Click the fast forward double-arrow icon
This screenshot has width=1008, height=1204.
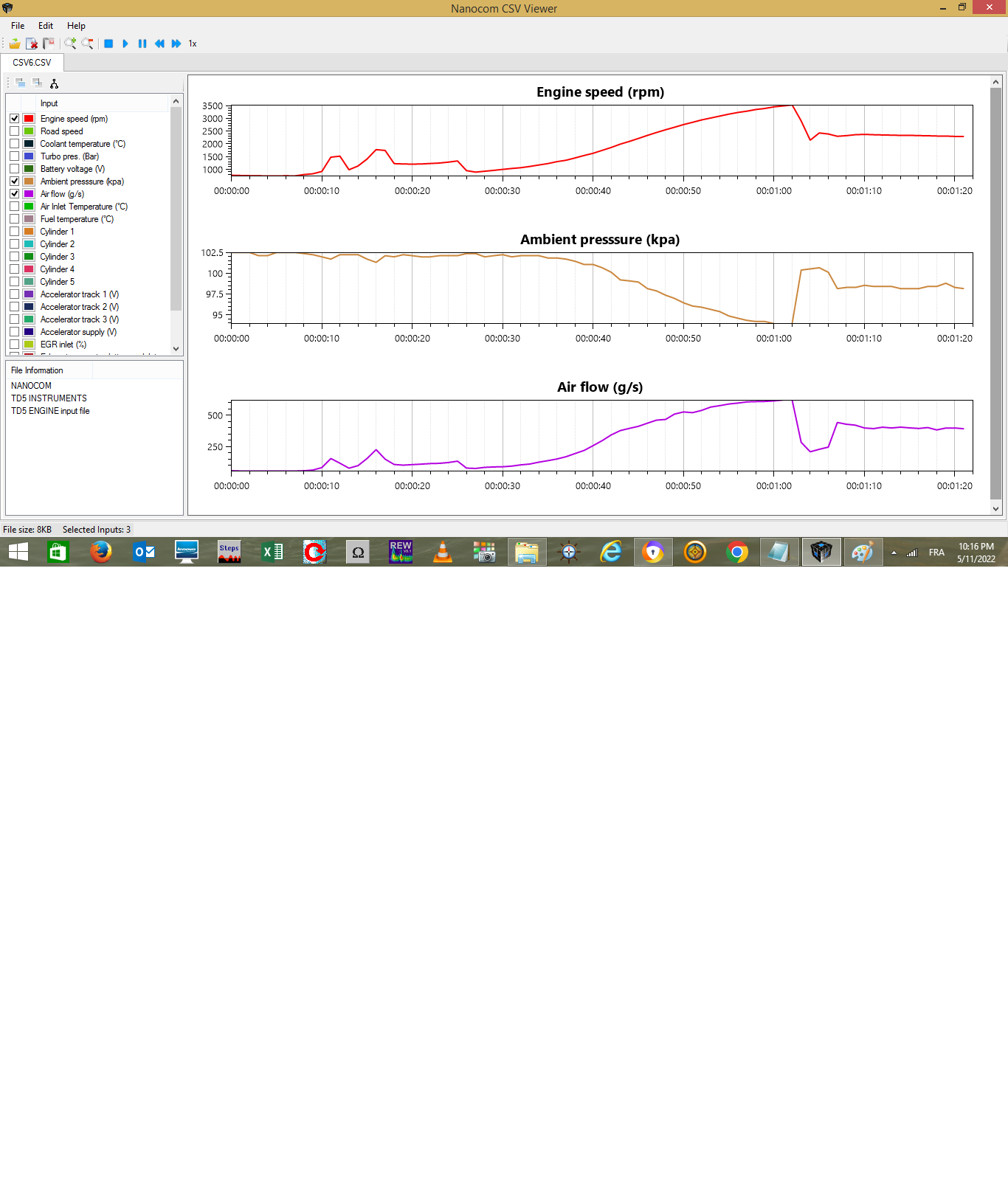[176, 44]
